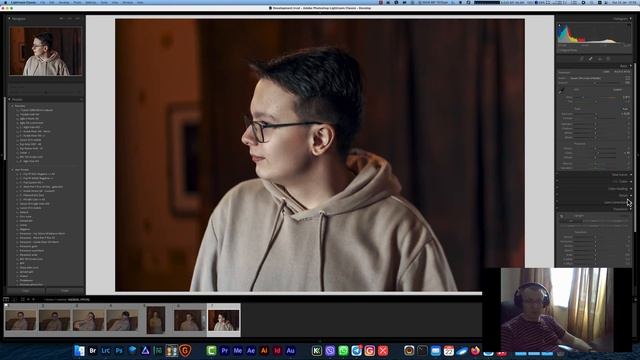Click the Auto tone button
This screenshot has height=360, width=640.
tap(625, 109)
